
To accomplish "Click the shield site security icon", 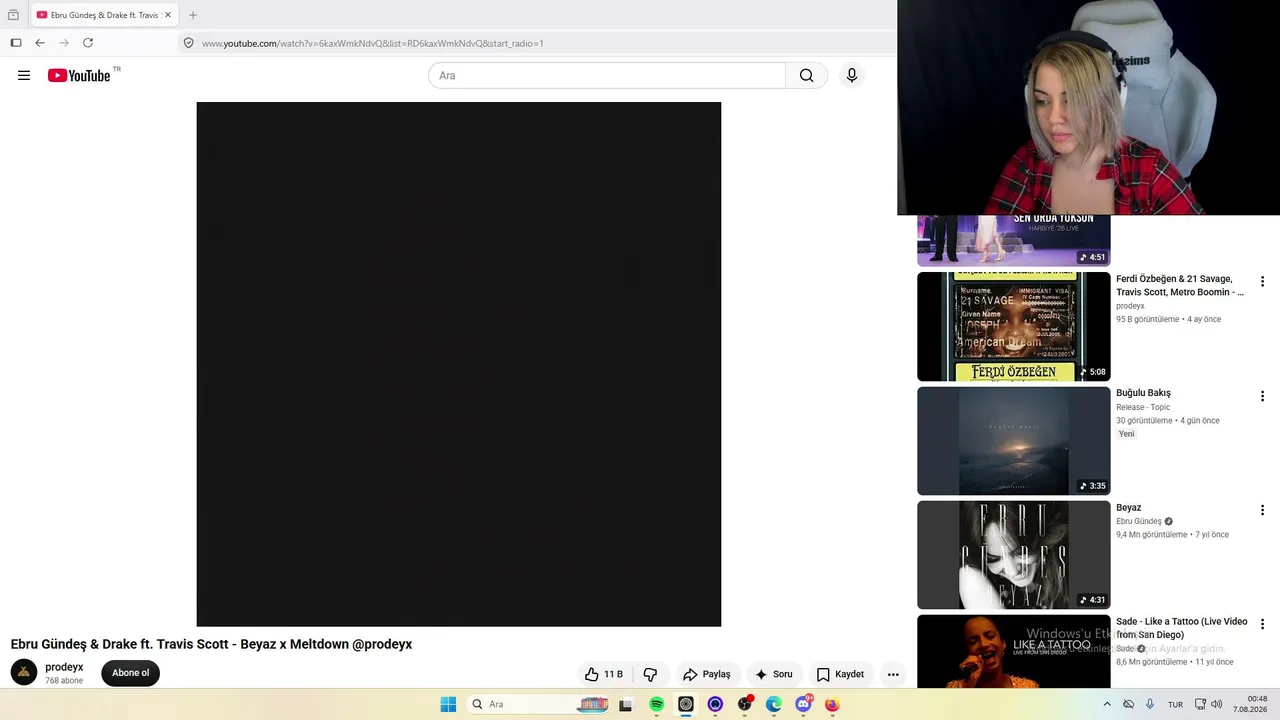I will pyautogui.click(x=188, y=43).
